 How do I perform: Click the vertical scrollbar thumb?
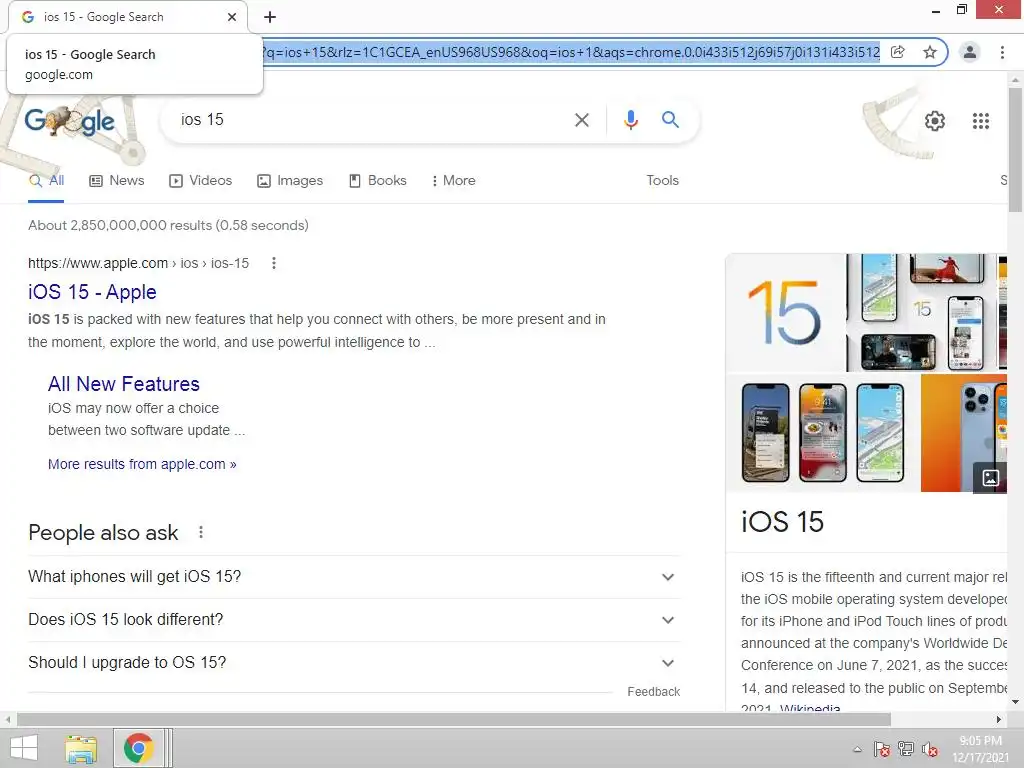click(x=1015, y=150)
